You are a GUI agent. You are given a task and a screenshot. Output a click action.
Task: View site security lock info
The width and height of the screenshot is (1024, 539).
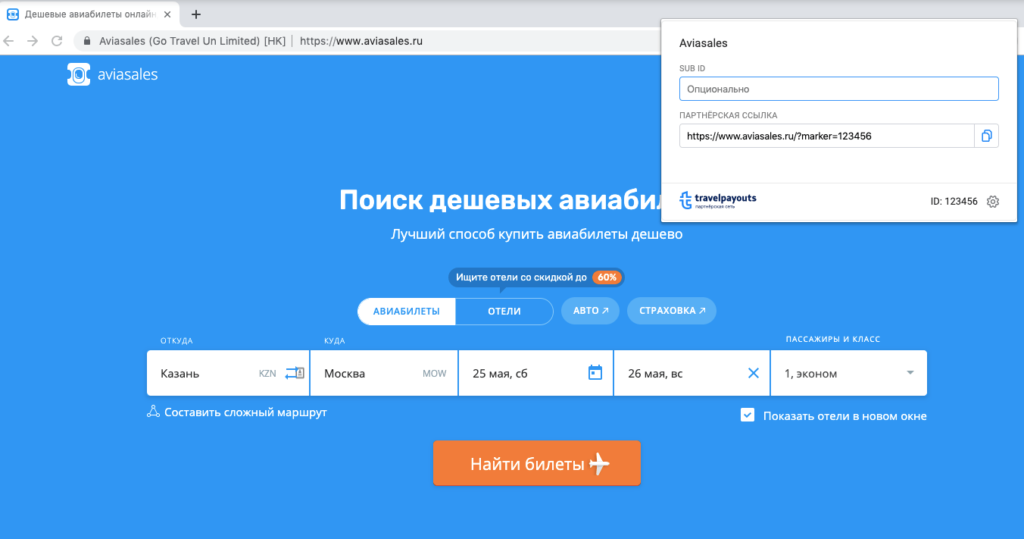pos(87,41)
